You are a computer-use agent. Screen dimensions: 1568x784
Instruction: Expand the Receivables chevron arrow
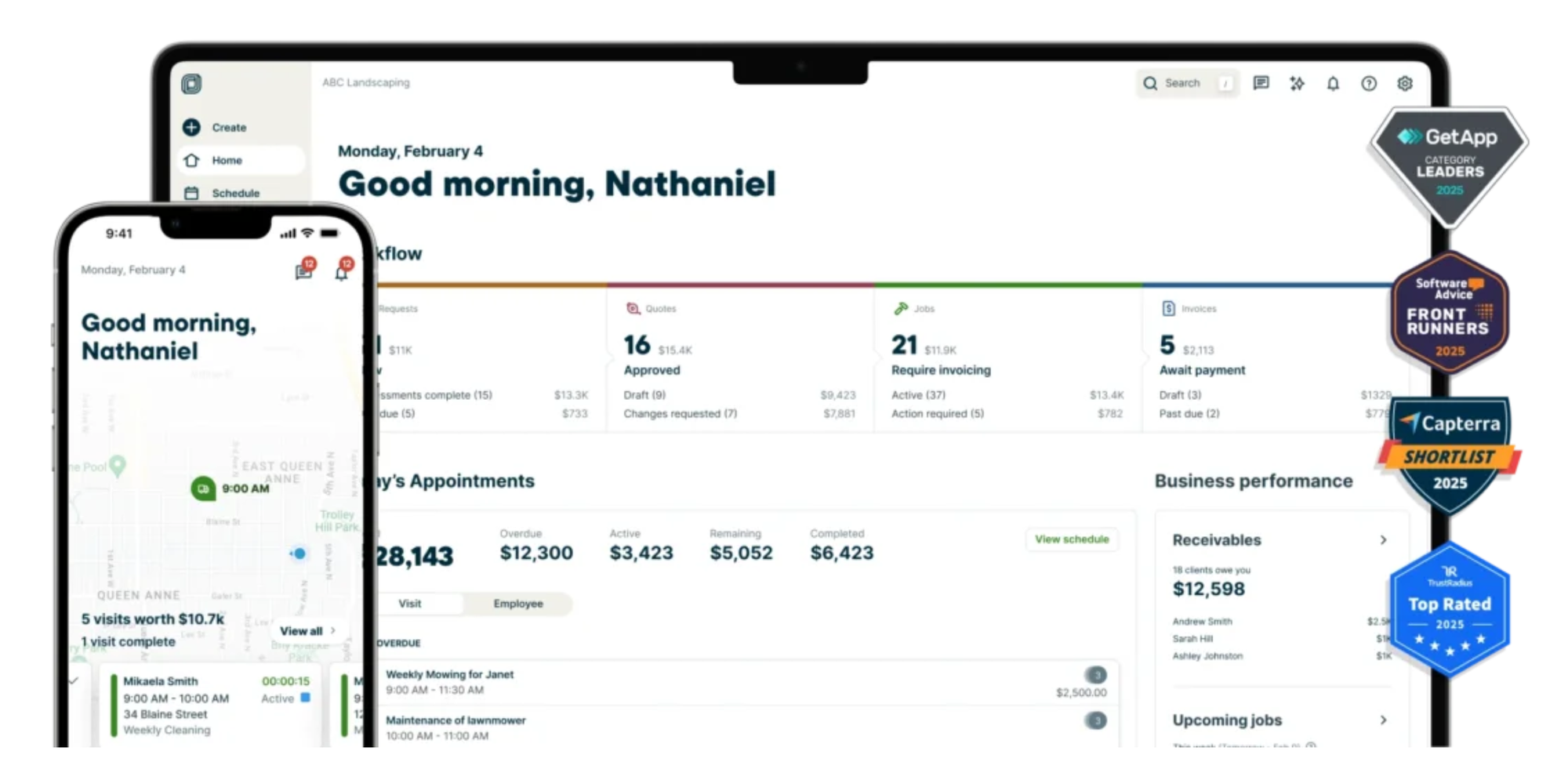1383,540
